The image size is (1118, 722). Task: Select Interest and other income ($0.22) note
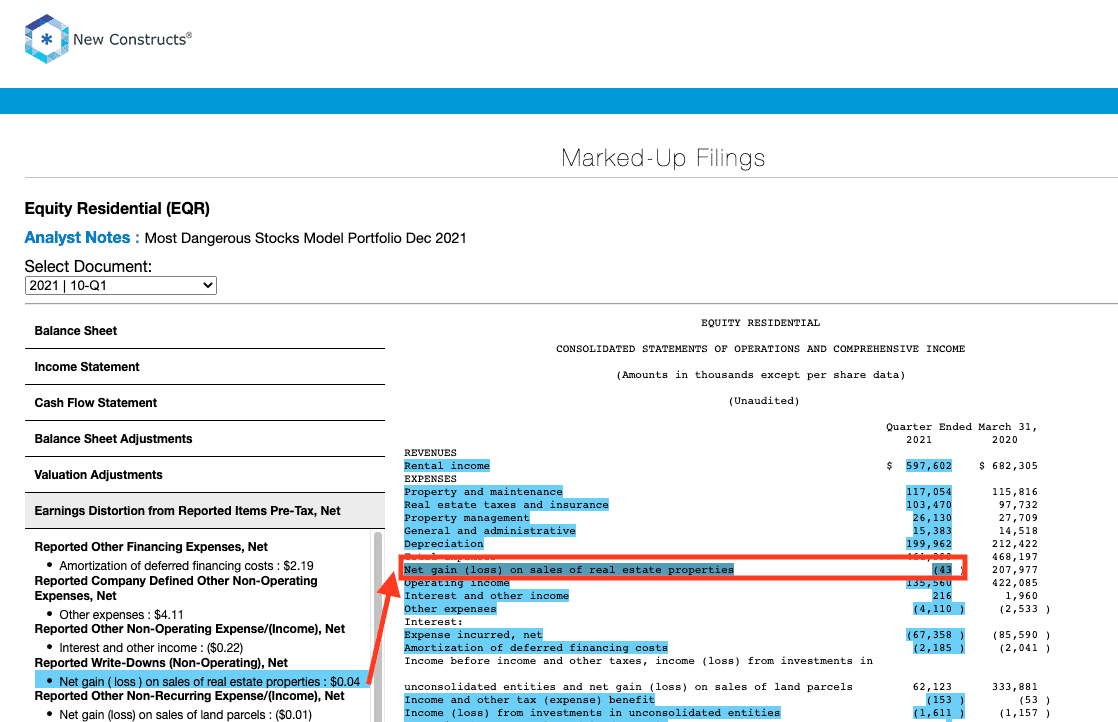pyautogui.click(x=151, y=648)
